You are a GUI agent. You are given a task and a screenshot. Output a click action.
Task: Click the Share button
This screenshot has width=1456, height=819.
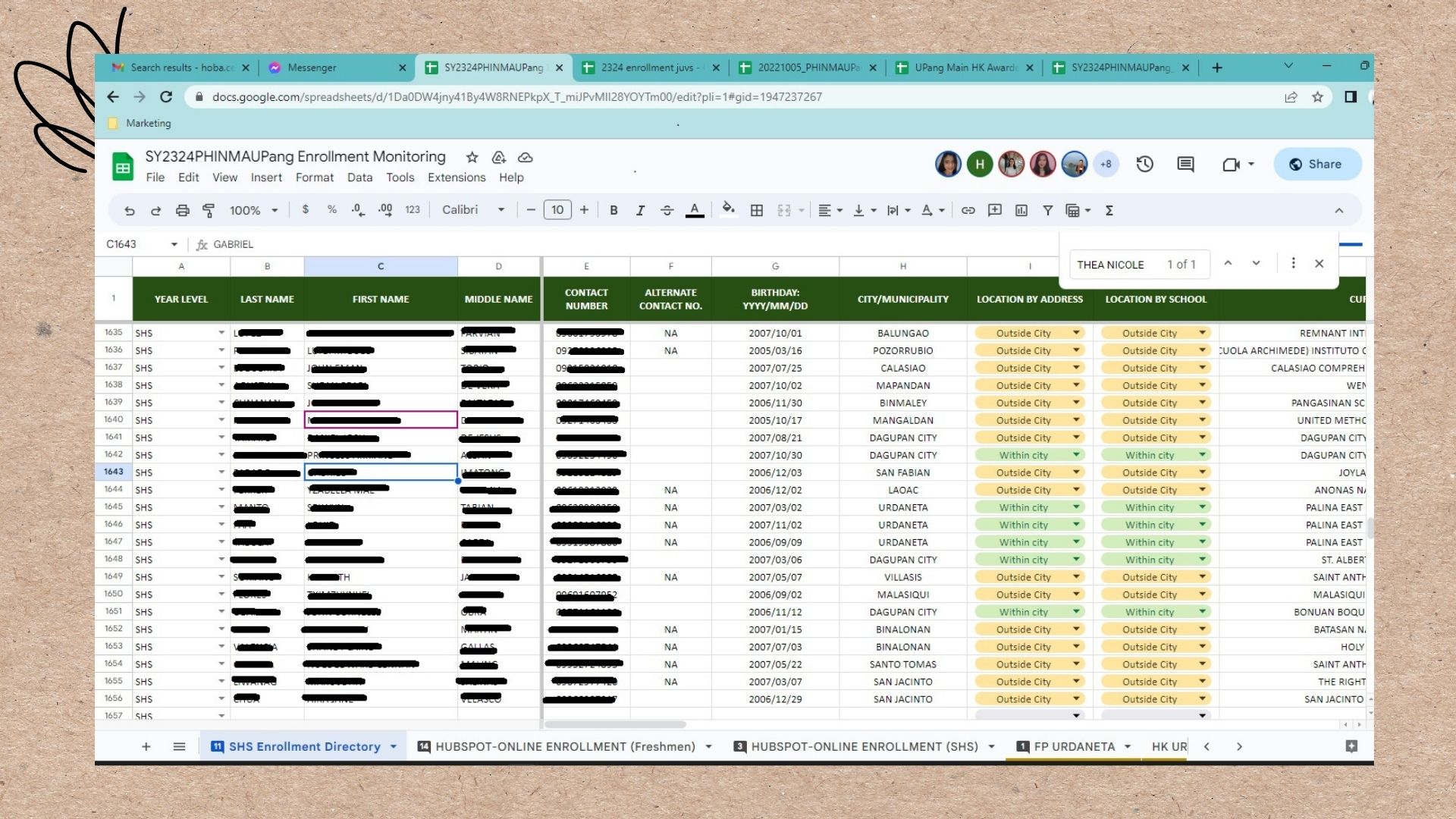point(1316,164)
